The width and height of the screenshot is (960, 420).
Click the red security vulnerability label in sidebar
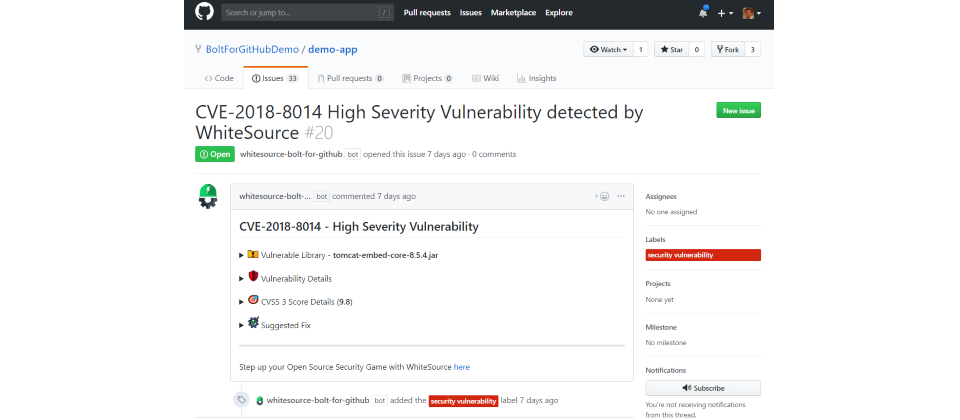click(x=703, y=255)
